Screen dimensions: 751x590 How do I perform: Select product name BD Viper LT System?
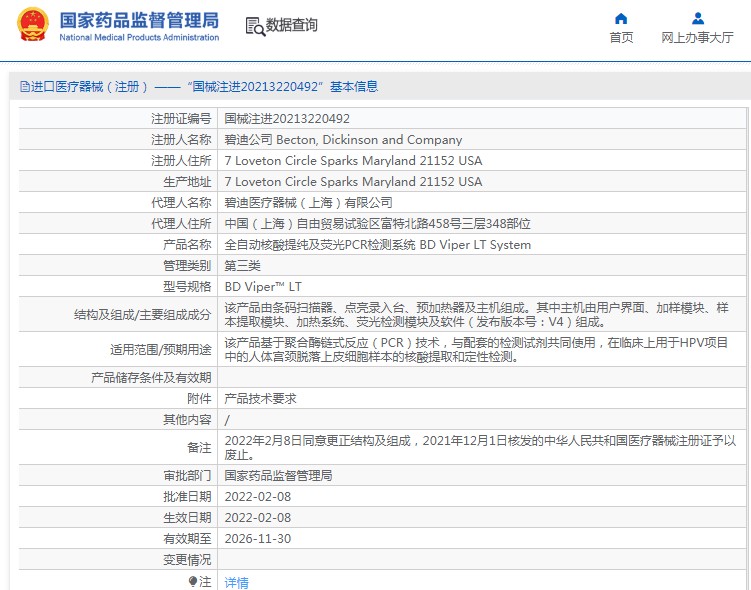click(x=377, y=245)
